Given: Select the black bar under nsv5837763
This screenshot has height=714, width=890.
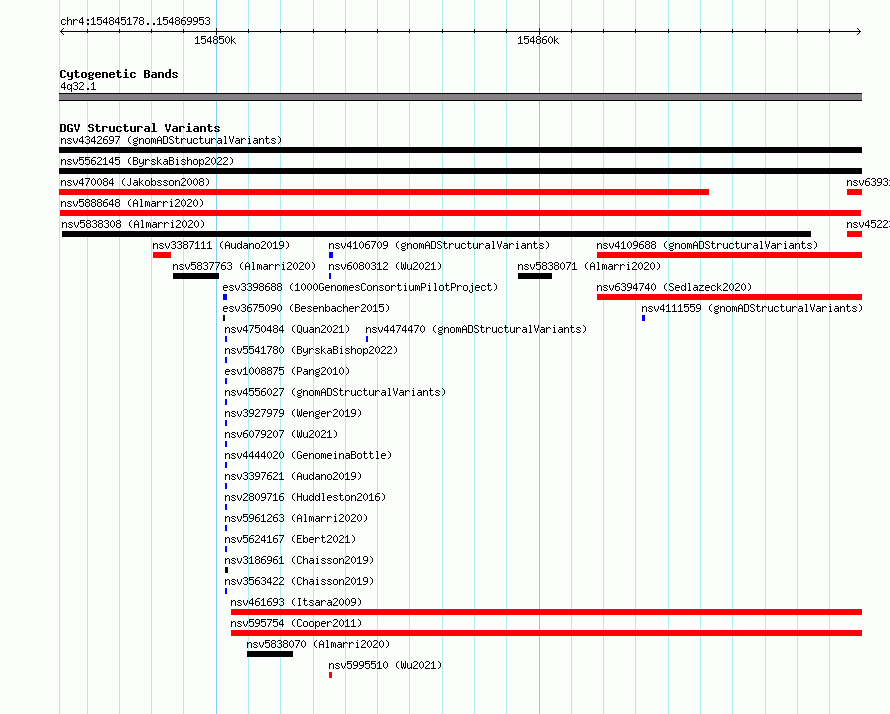Looking at the screenshot, I should pos(196,276).
